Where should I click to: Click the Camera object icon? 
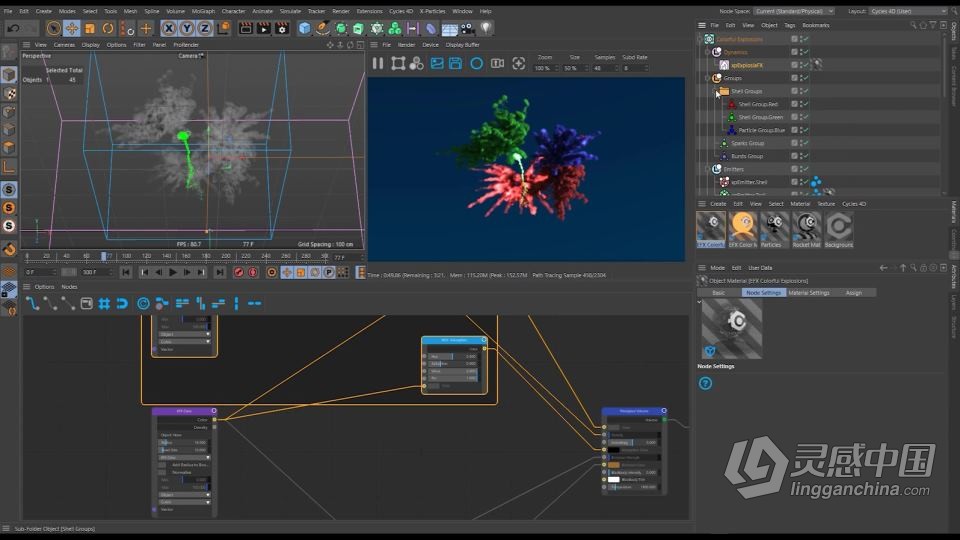(468, 28)
